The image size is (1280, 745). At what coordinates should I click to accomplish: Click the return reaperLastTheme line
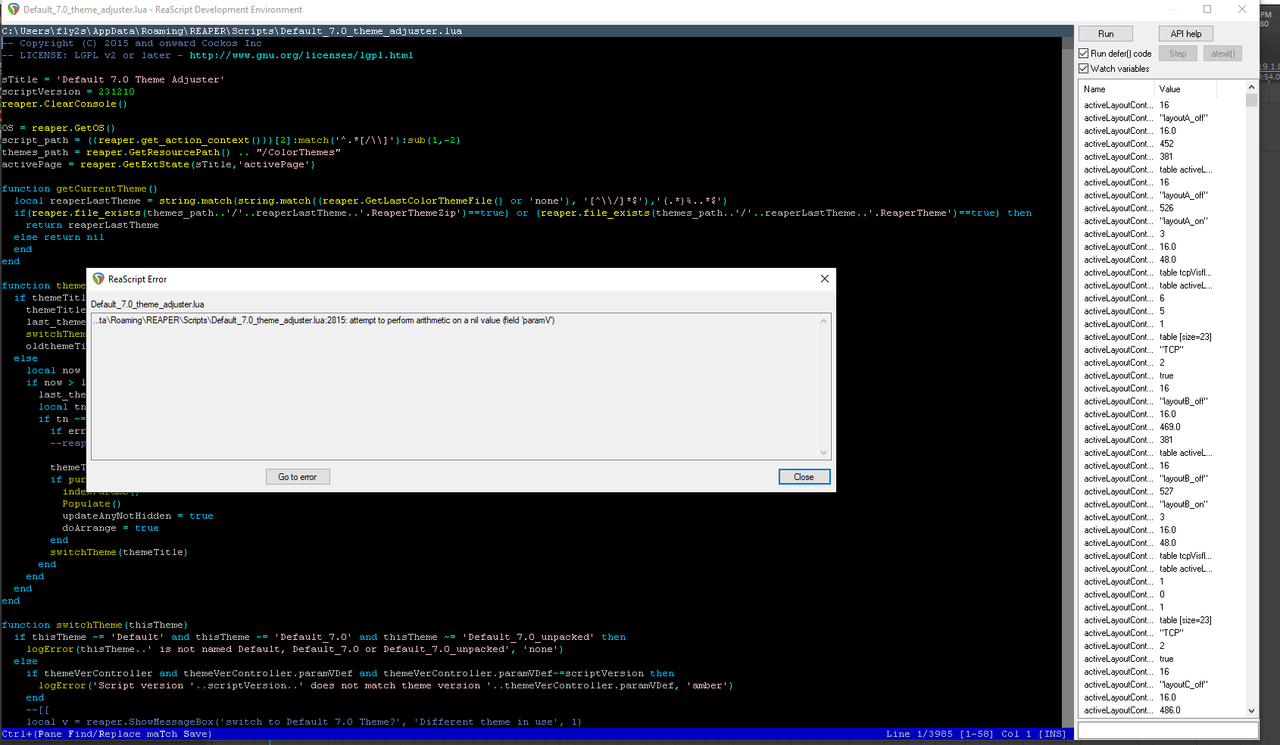point(92,225)
